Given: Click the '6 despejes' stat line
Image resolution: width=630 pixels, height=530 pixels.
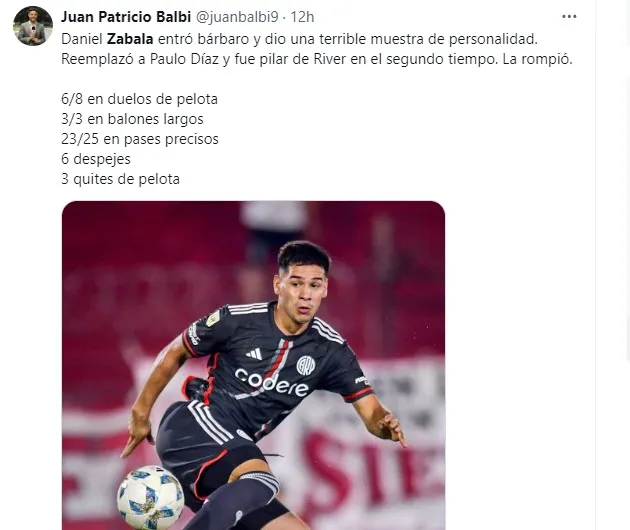Looking at the screenshot, I should click(96, 159).
